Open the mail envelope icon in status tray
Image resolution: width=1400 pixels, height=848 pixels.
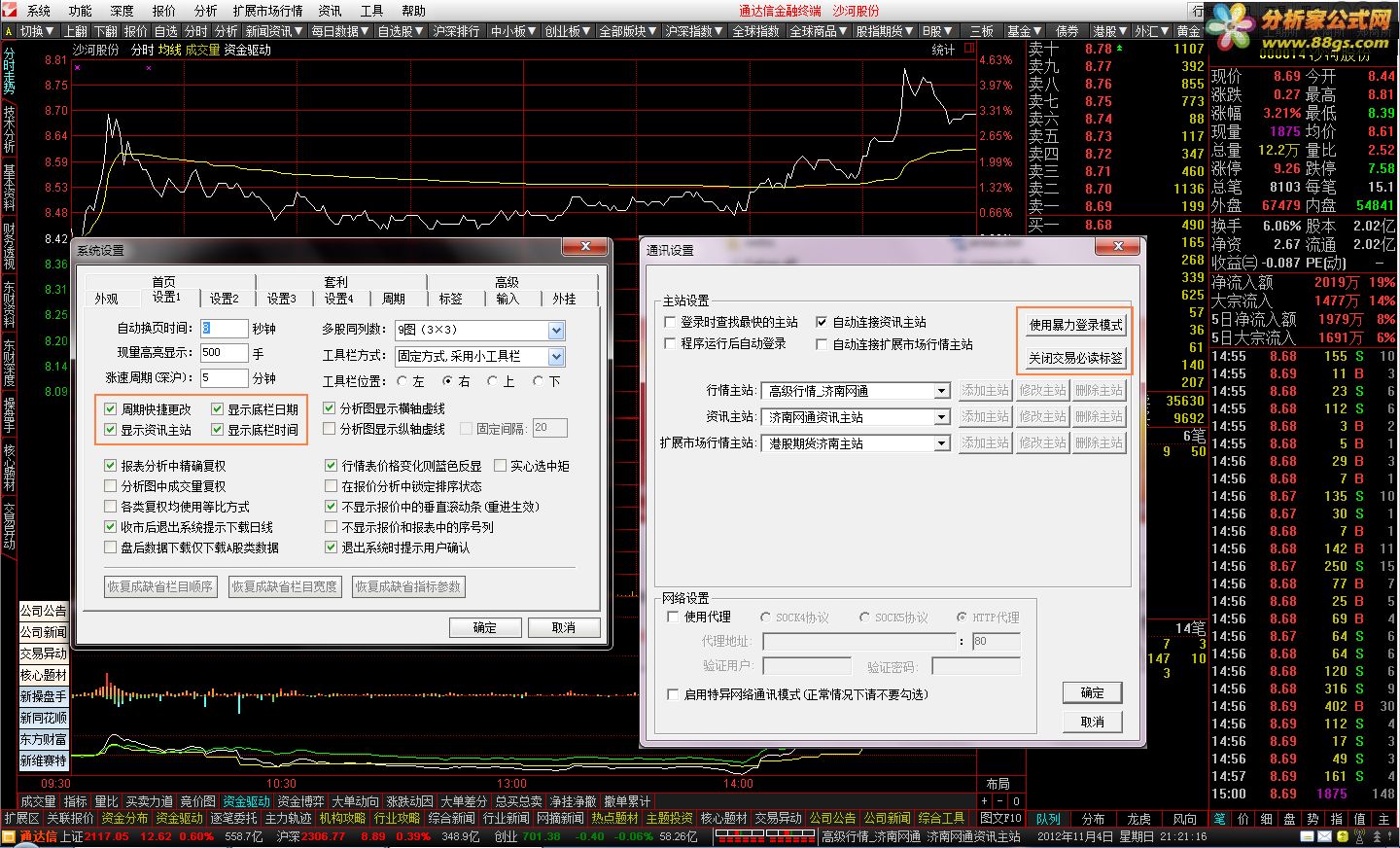pos(1326,836)
